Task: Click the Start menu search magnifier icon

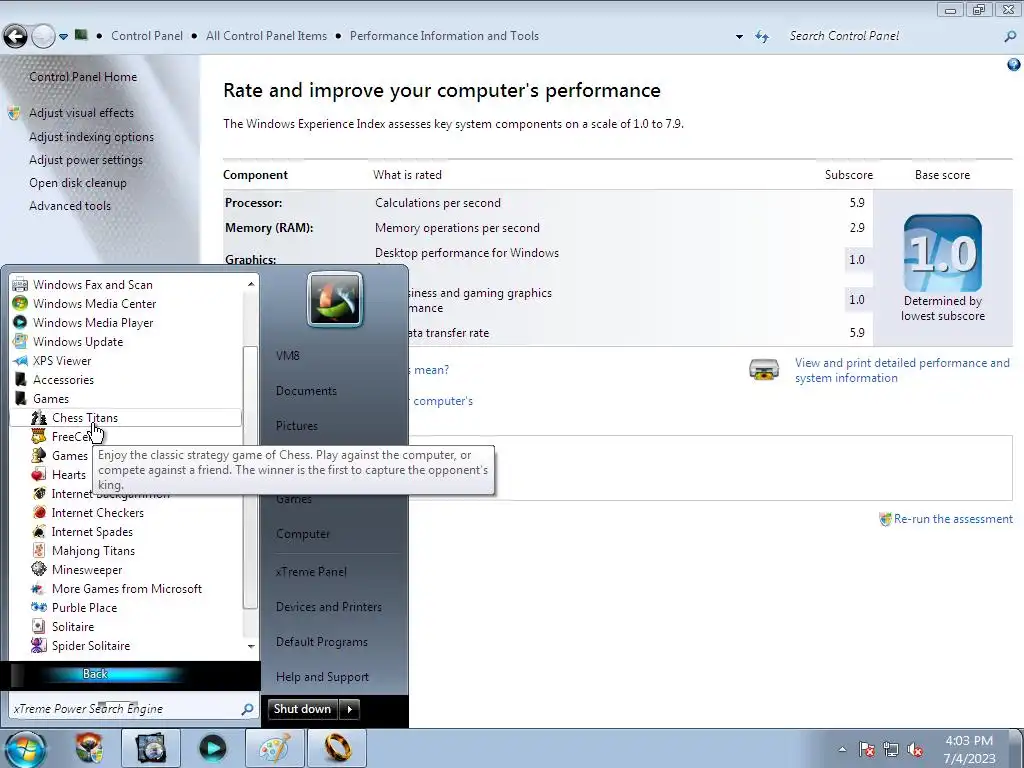Action: pyautogui.click(x=248, y=709)
